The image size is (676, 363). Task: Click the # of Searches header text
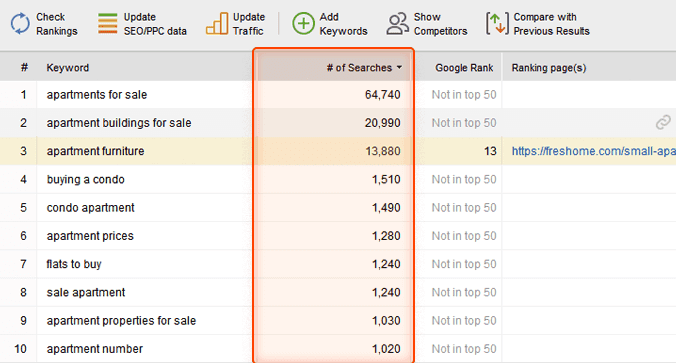[359, 68]
